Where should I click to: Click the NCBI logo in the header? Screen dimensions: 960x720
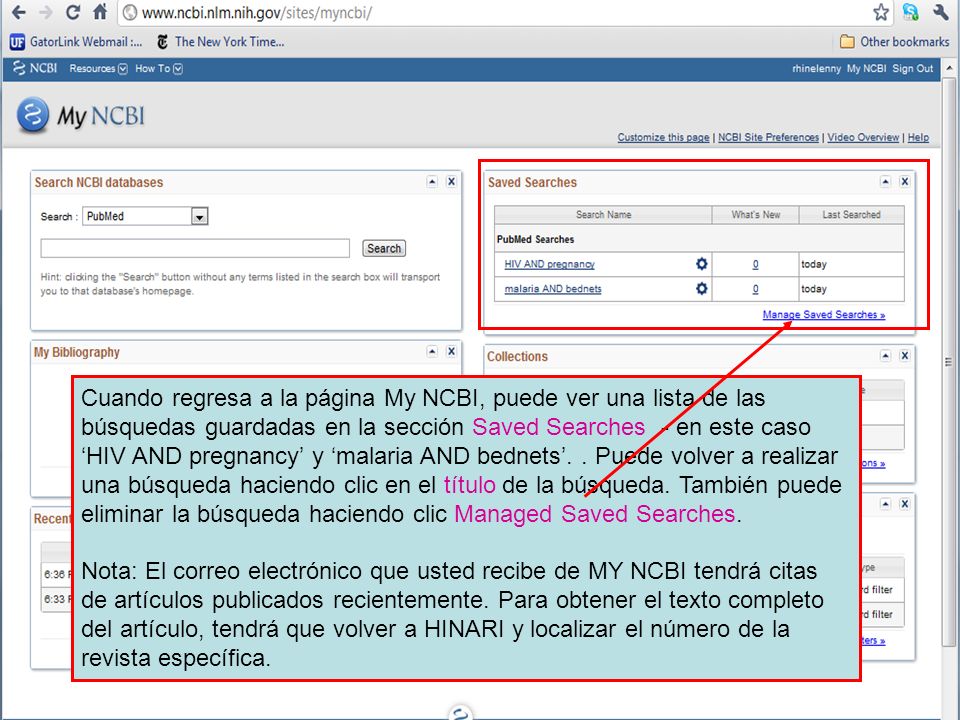coord(35,69)
